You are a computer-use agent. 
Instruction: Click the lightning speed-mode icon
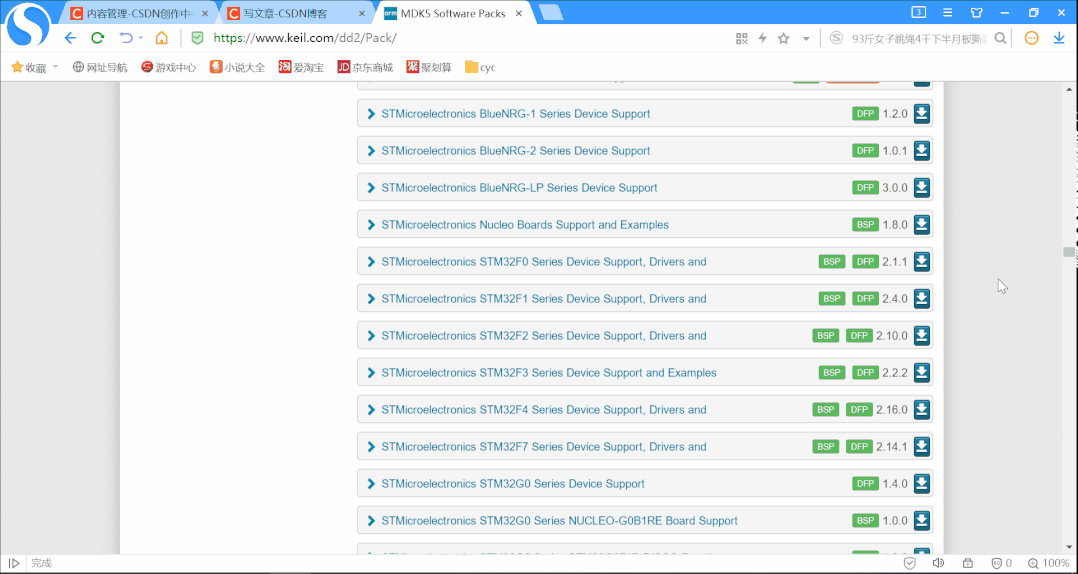tap(762, 38)
